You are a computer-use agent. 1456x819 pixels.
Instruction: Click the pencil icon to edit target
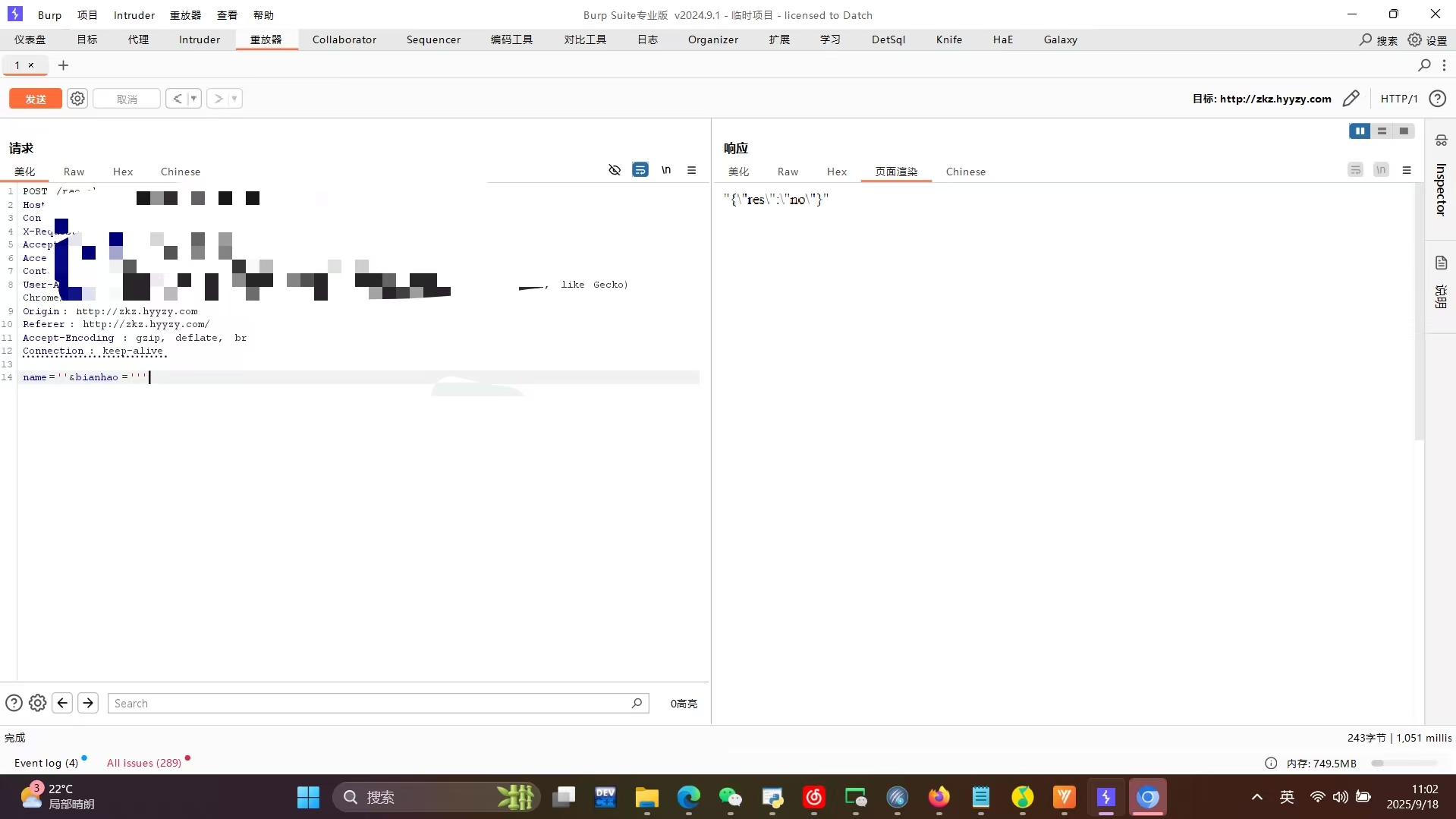pos(1351,99)
